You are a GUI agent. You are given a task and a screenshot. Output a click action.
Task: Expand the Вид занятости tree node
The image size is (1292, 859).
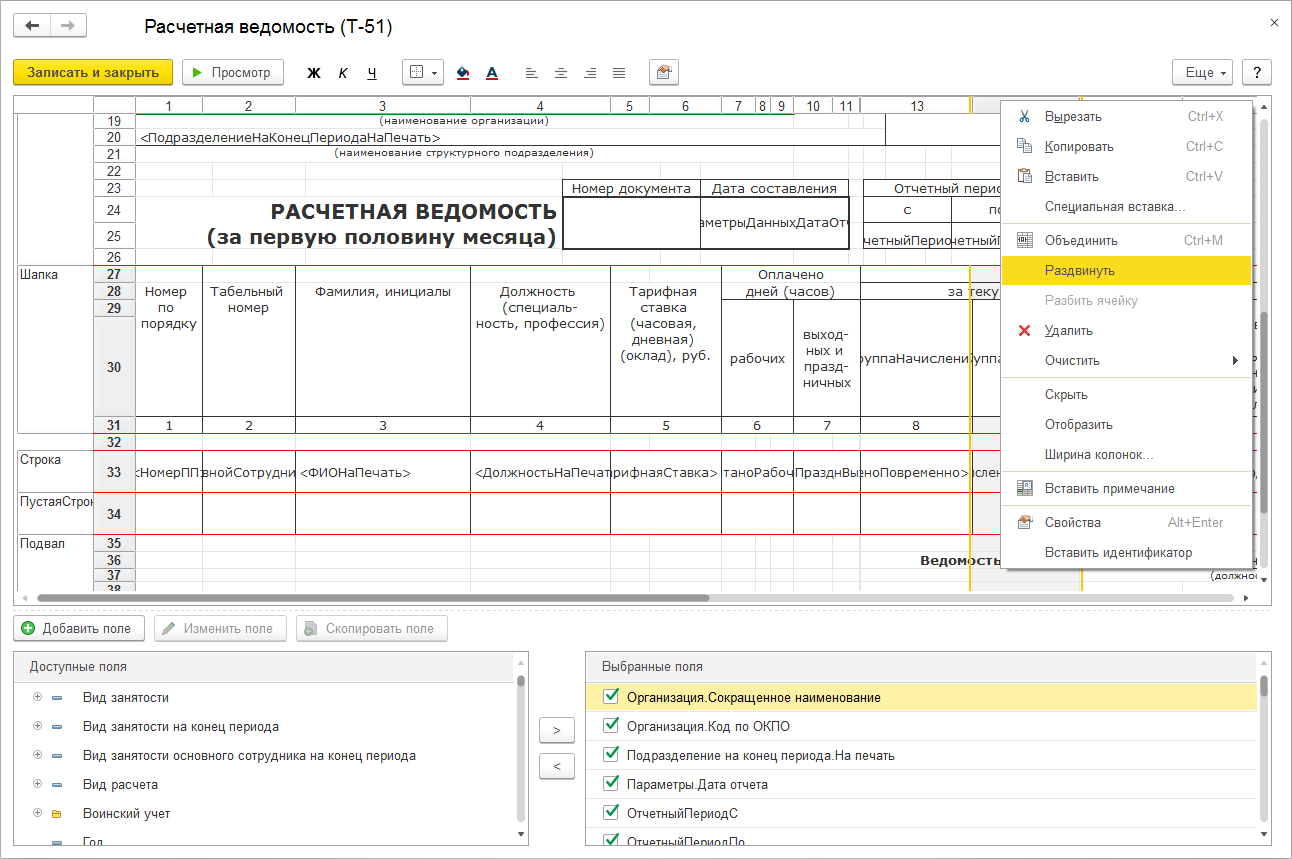tap(38, 697)
